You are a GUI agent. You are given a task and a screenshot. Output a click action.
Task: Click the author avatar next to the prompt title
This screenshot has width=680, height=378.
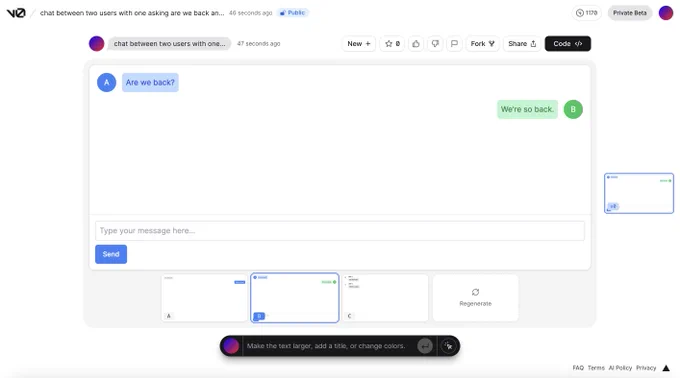coord(96,43)
